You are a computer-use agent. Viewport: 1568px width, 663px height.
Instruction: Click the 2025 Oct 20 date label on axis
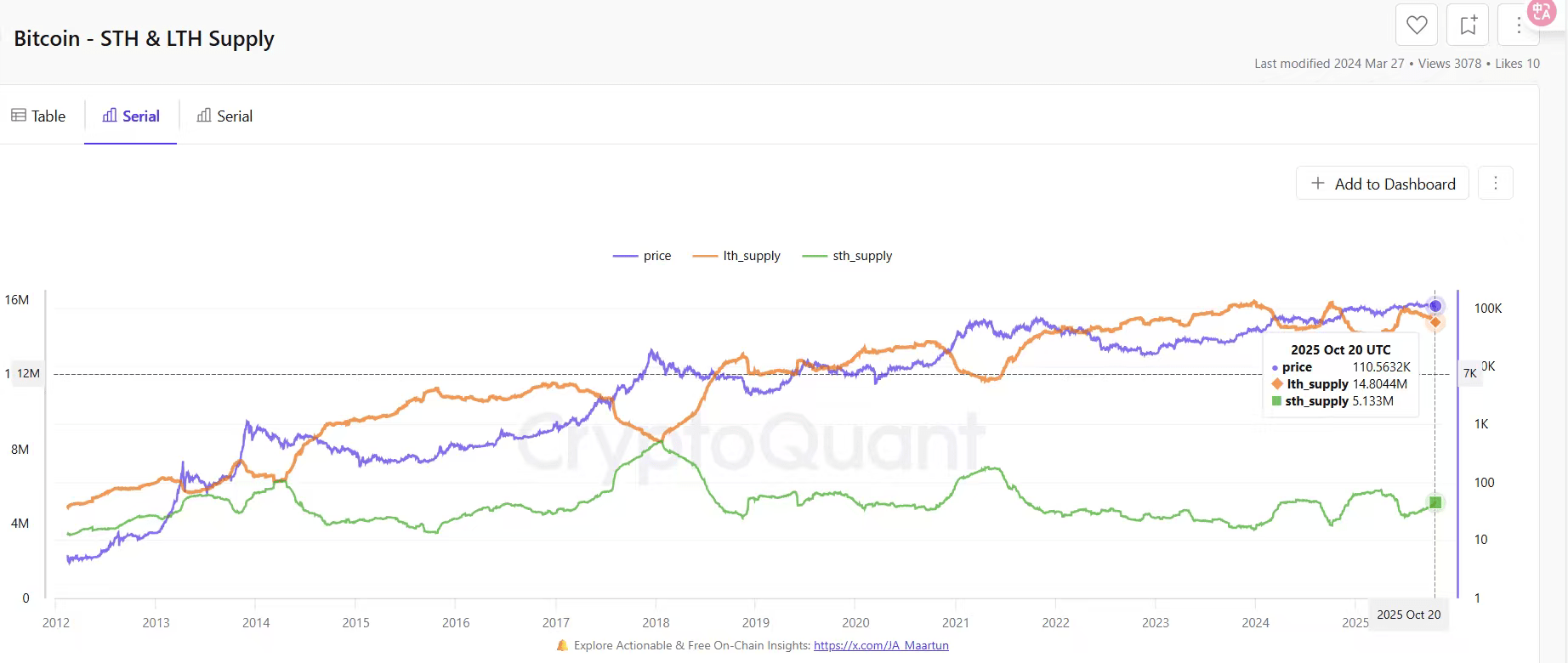[1408, 615]
